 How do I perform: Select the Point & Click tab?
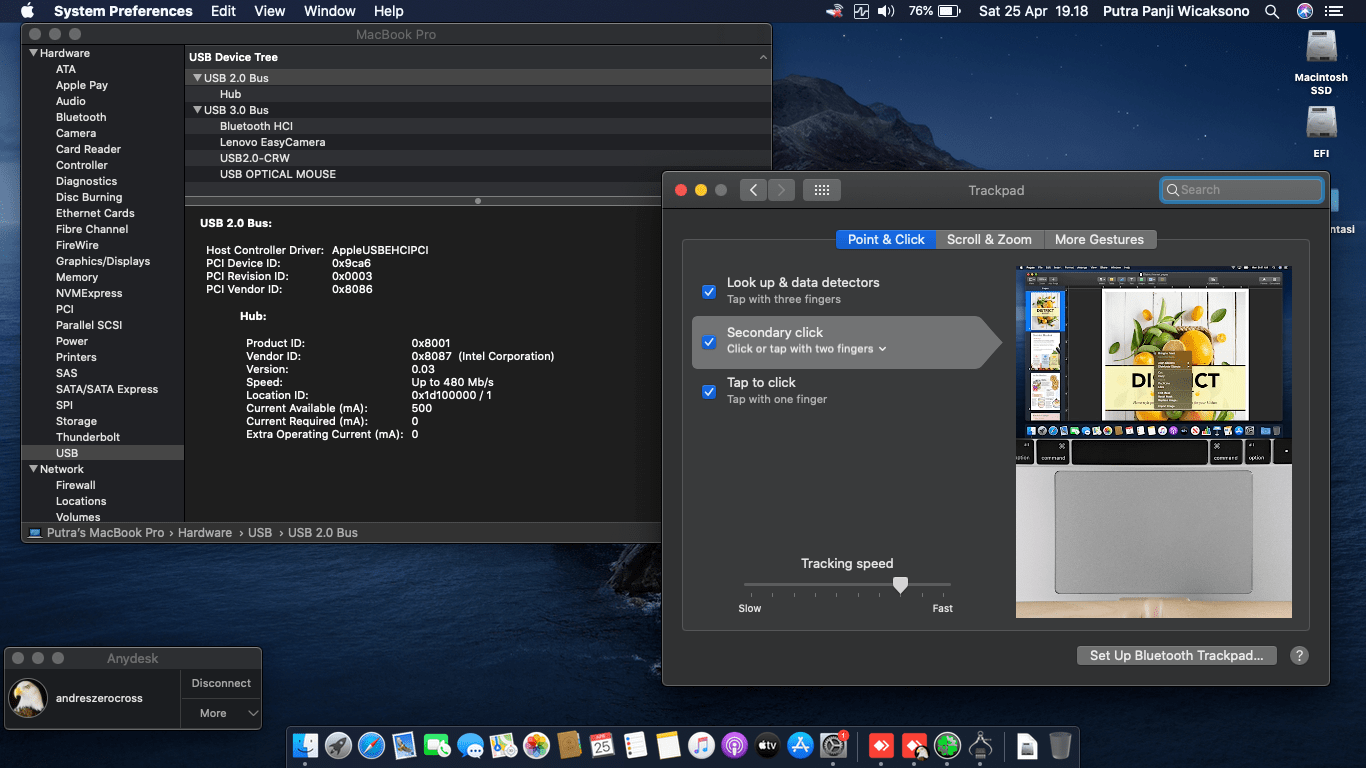pyautogui.click(x=886, y=240)
